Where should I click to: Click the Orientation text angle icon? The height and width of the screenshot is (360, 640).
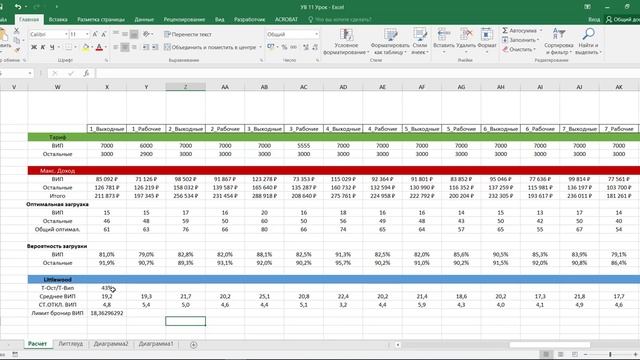pos(146,34)
